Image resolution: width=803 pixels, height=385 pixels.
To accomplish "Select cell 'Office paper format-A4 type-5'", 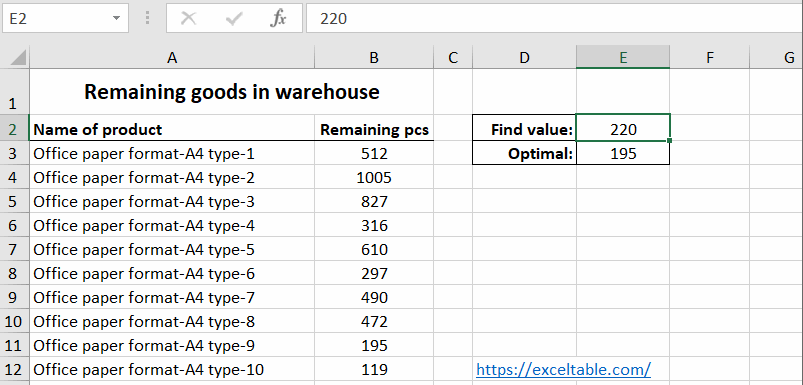I will tap(172, 249).
